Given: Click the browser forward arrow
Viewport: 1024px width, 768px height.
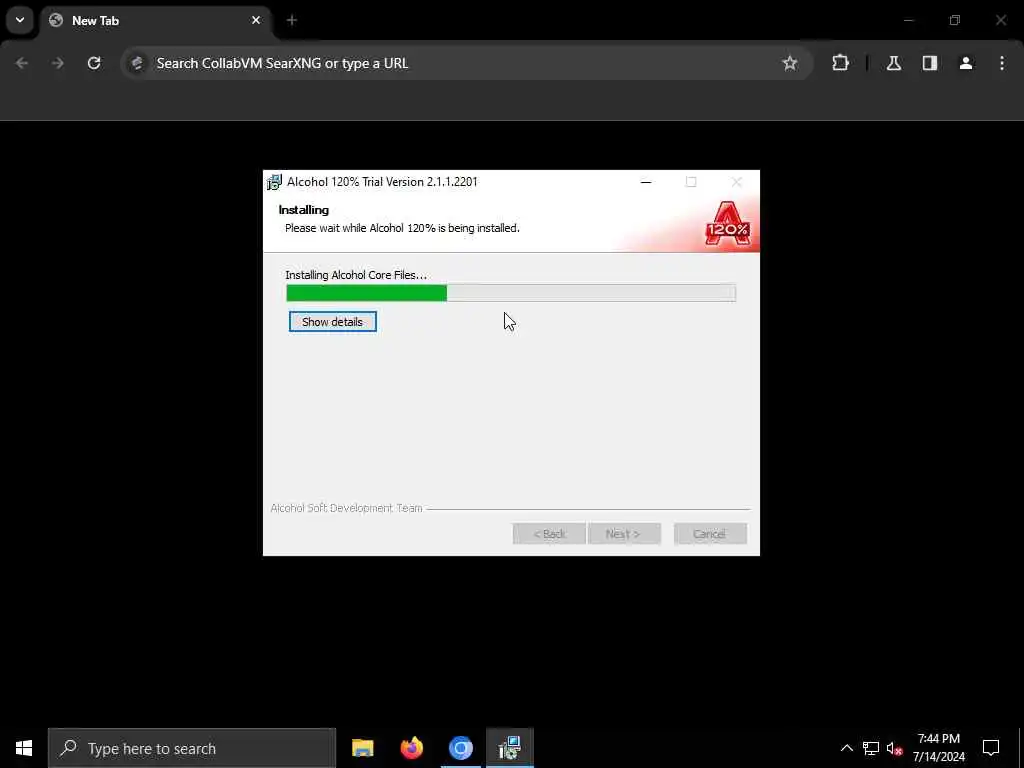Looking at the screenshot, I should point(58,63).
